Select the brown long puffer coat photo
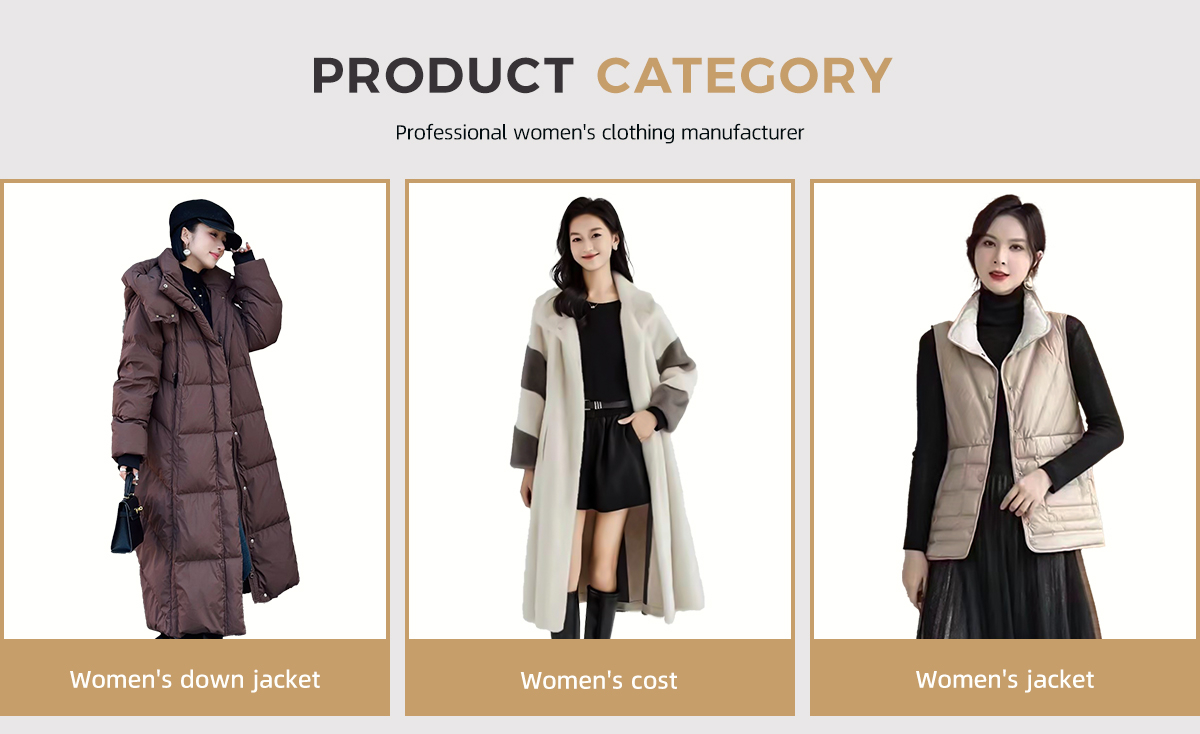The height and width of the screenshot is (734, 1200). 195,411
